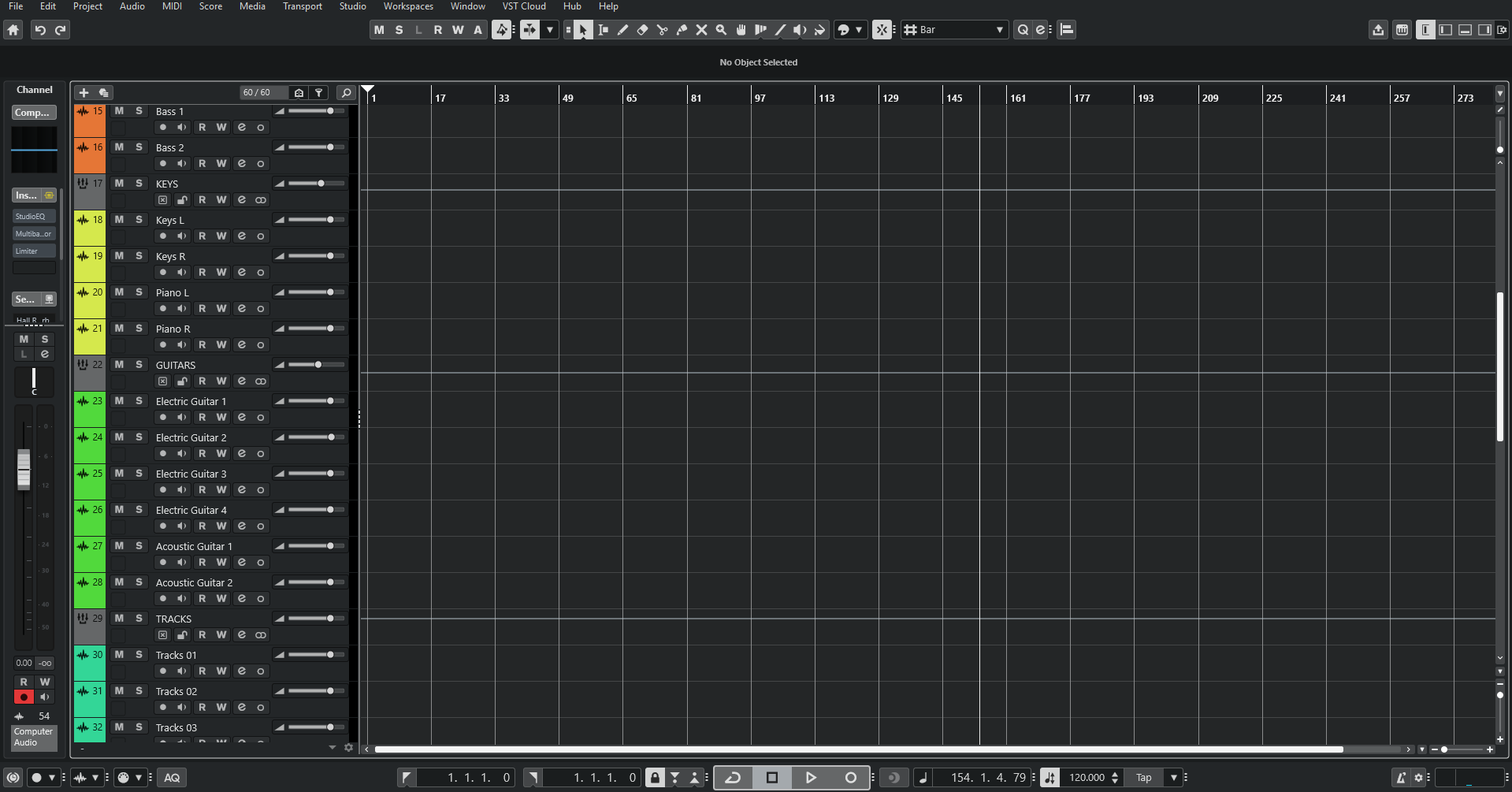This screenshot has width=1512, height=792.
Task: Open the Find Tracks magnifier in the track list
Action: [x=346, y=92]
